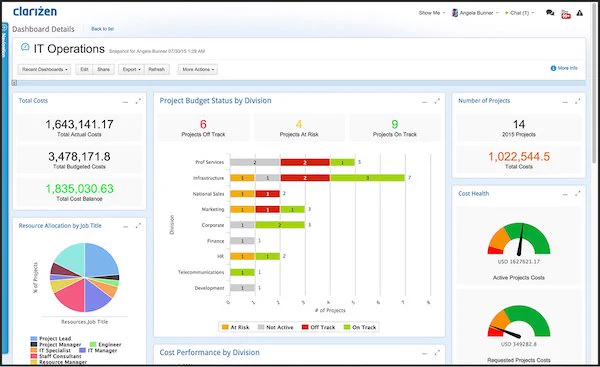Toggle On Track legend entry

(360, 328)
